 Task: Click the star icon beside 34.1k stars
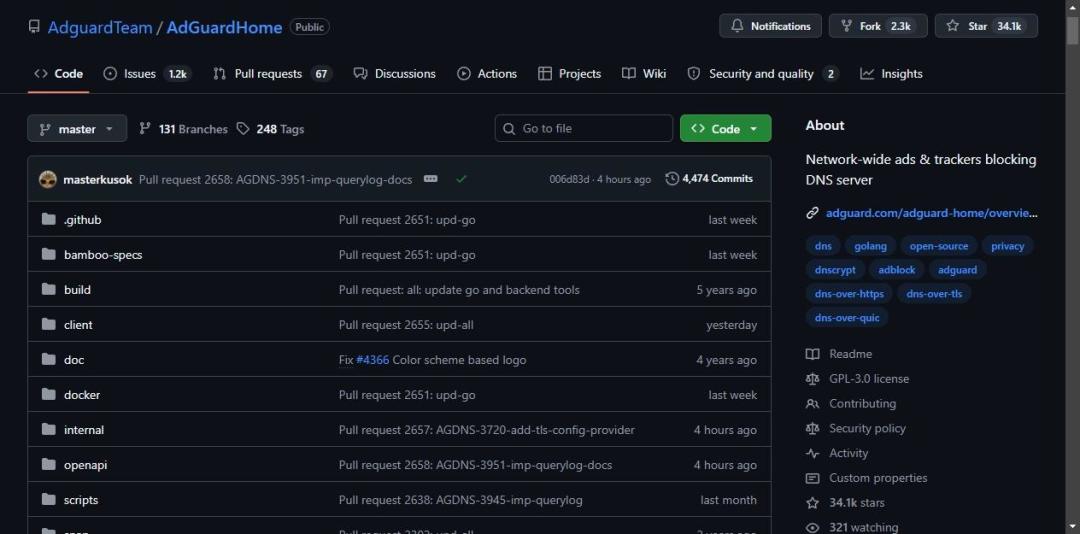click(813, 503)
